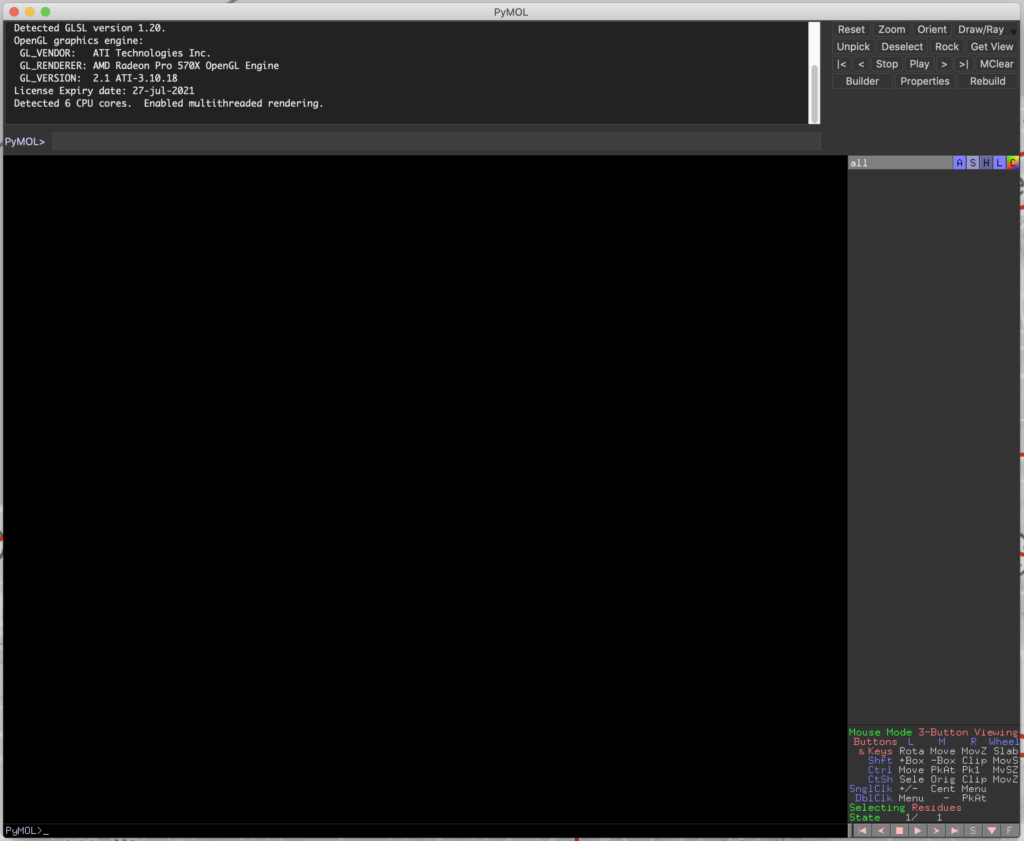The width and height of the screenshot is (1024, 841).
Task: Click the 'Detected 6 CPU cores' log line
Action: pyautogui.click(x=168, y=103)
